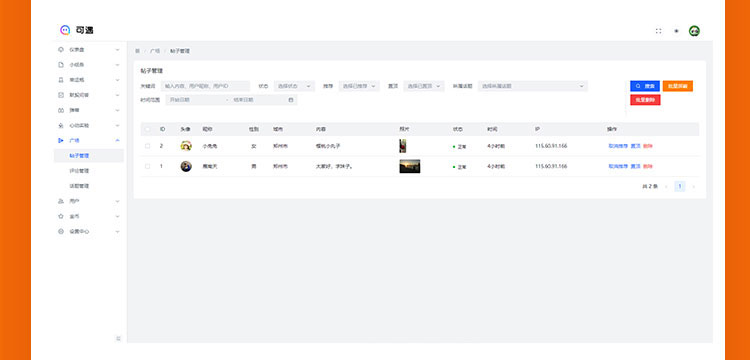
Task: Check the select-all checkbox in table header
Action: [147, 129]
